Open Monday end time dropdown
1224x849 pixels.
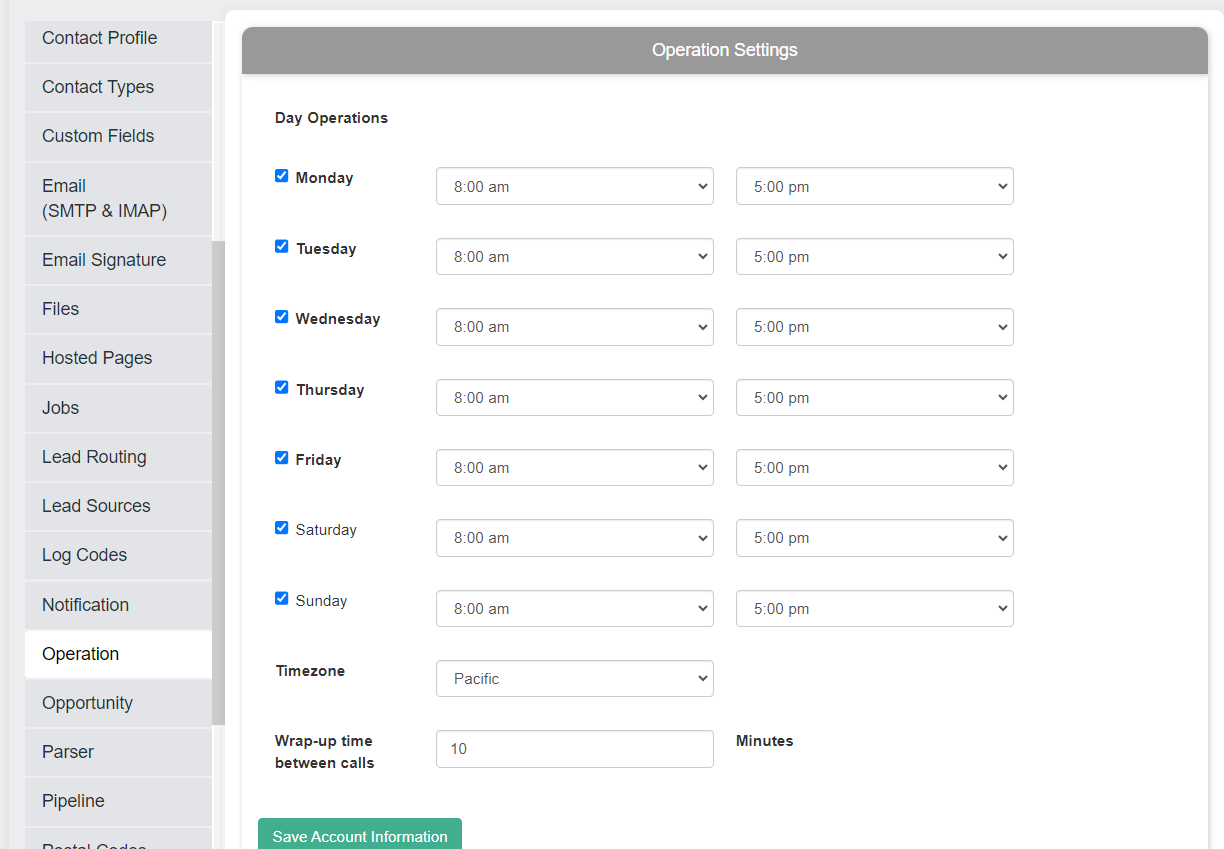click(875, 186)
